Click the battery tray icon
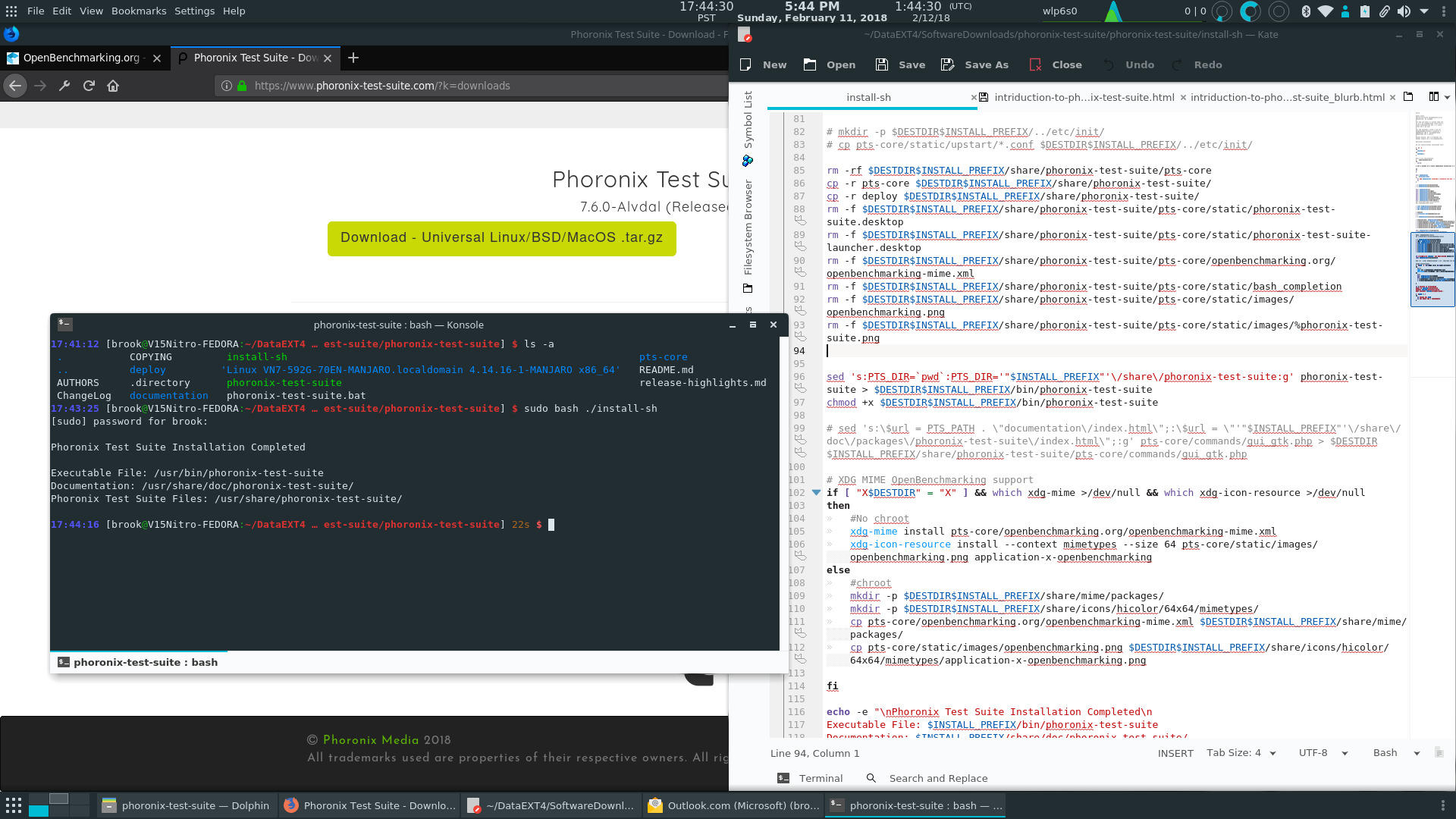This screenshot has width=1456, height=819. pyautogui.click(x=1364, y=11)
